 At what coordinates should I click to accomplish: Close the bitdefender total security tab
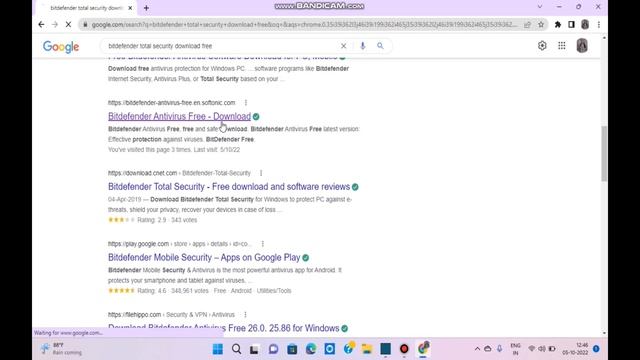(130, 8)
